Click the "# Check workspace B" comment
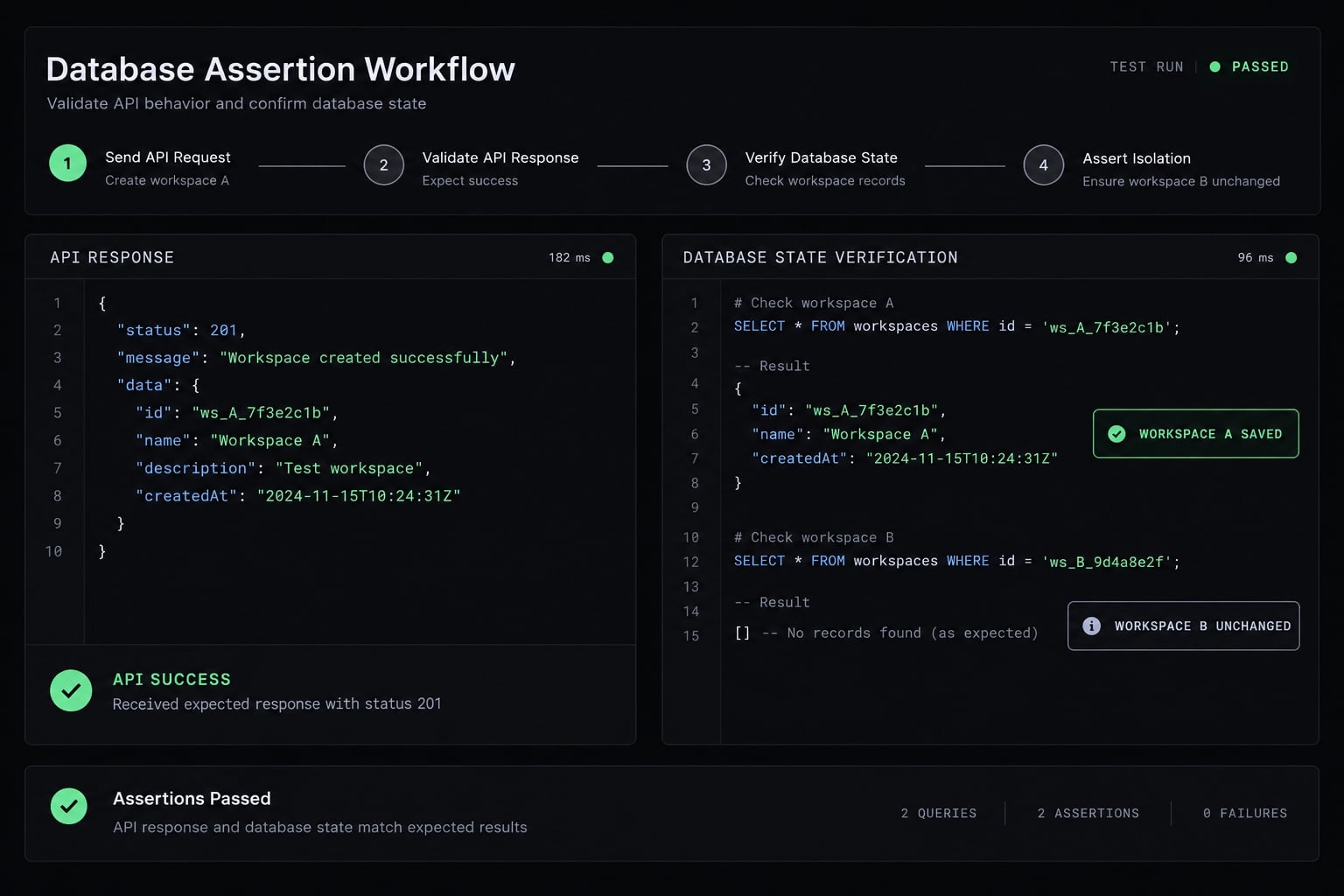This screenshot has height=896, width=1344. [x=813, y=537]
